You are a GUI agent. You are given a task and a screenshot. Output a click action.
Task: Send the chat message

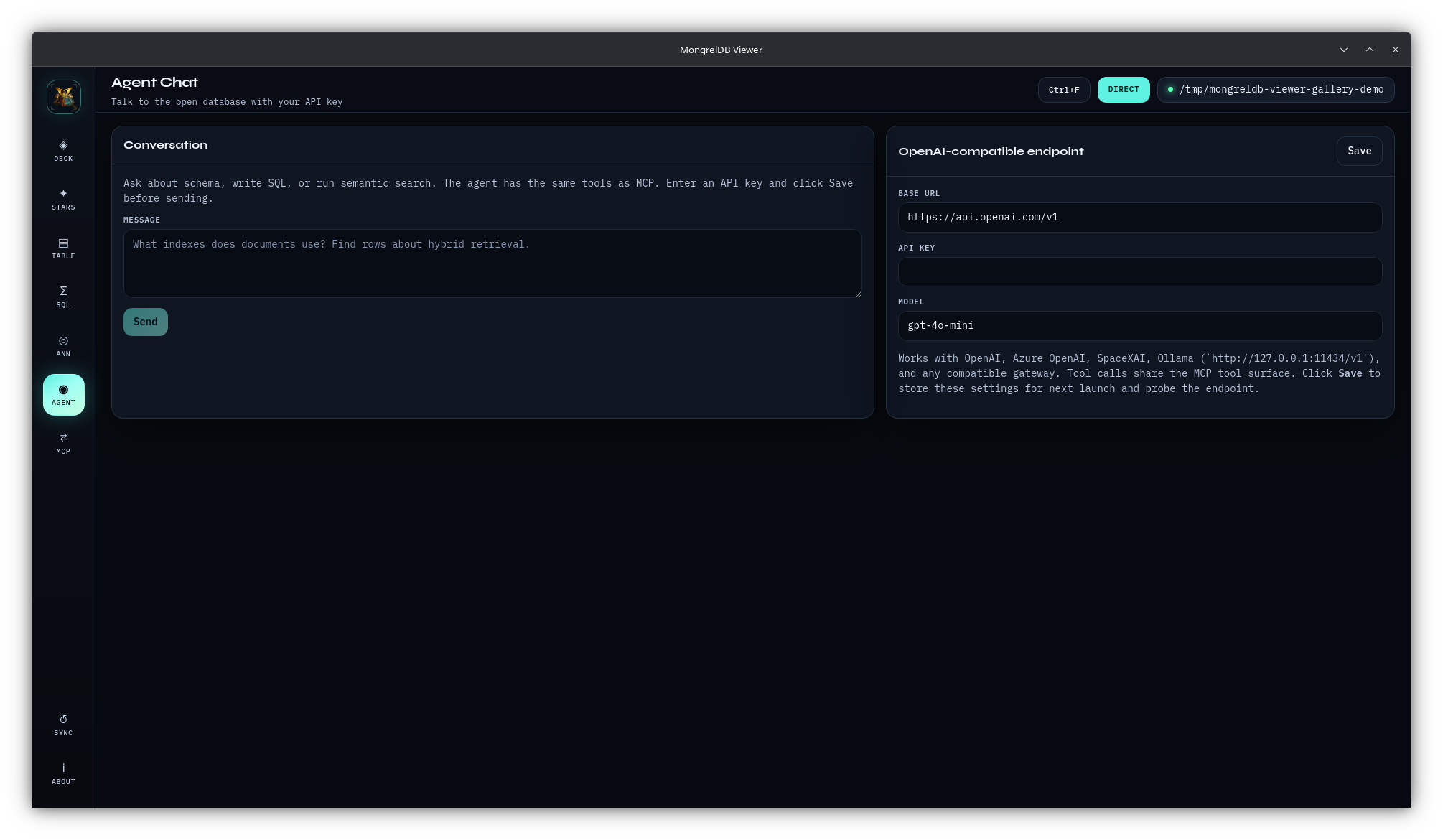pyautogui.click(x=146, y=322)
